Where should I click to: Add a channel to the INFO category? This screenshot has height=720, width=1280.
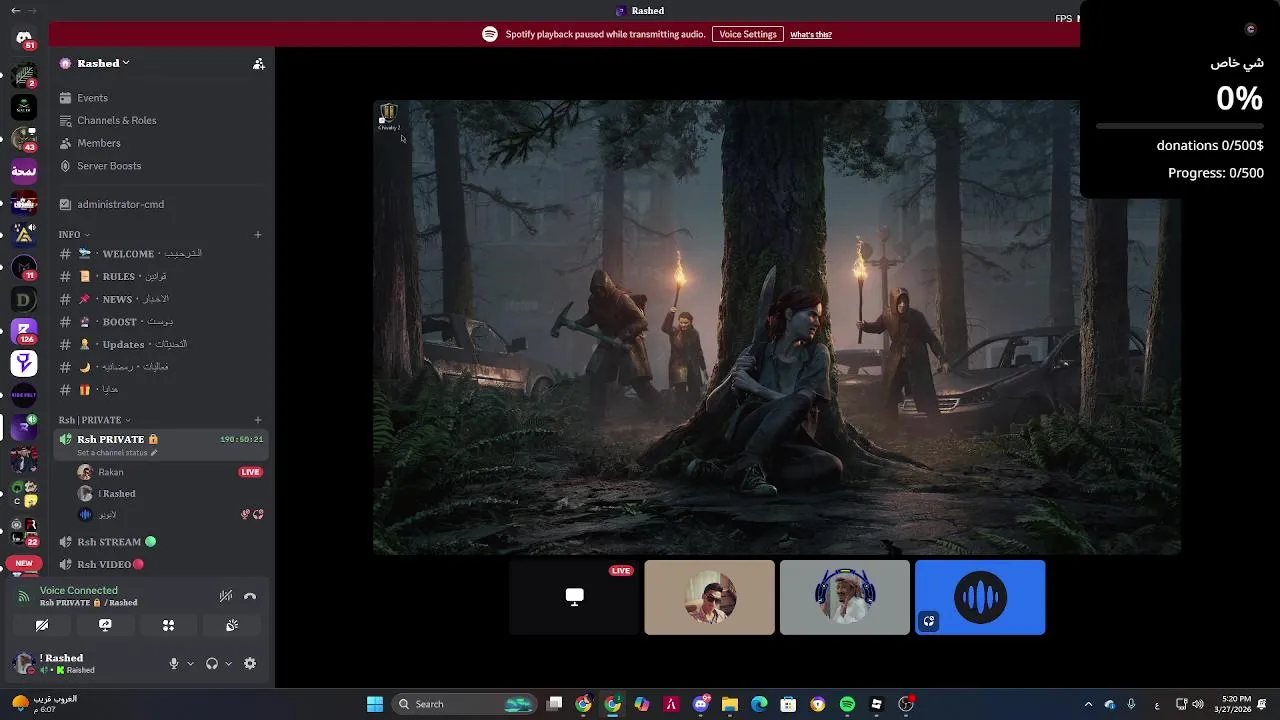(x=258, y=235)
